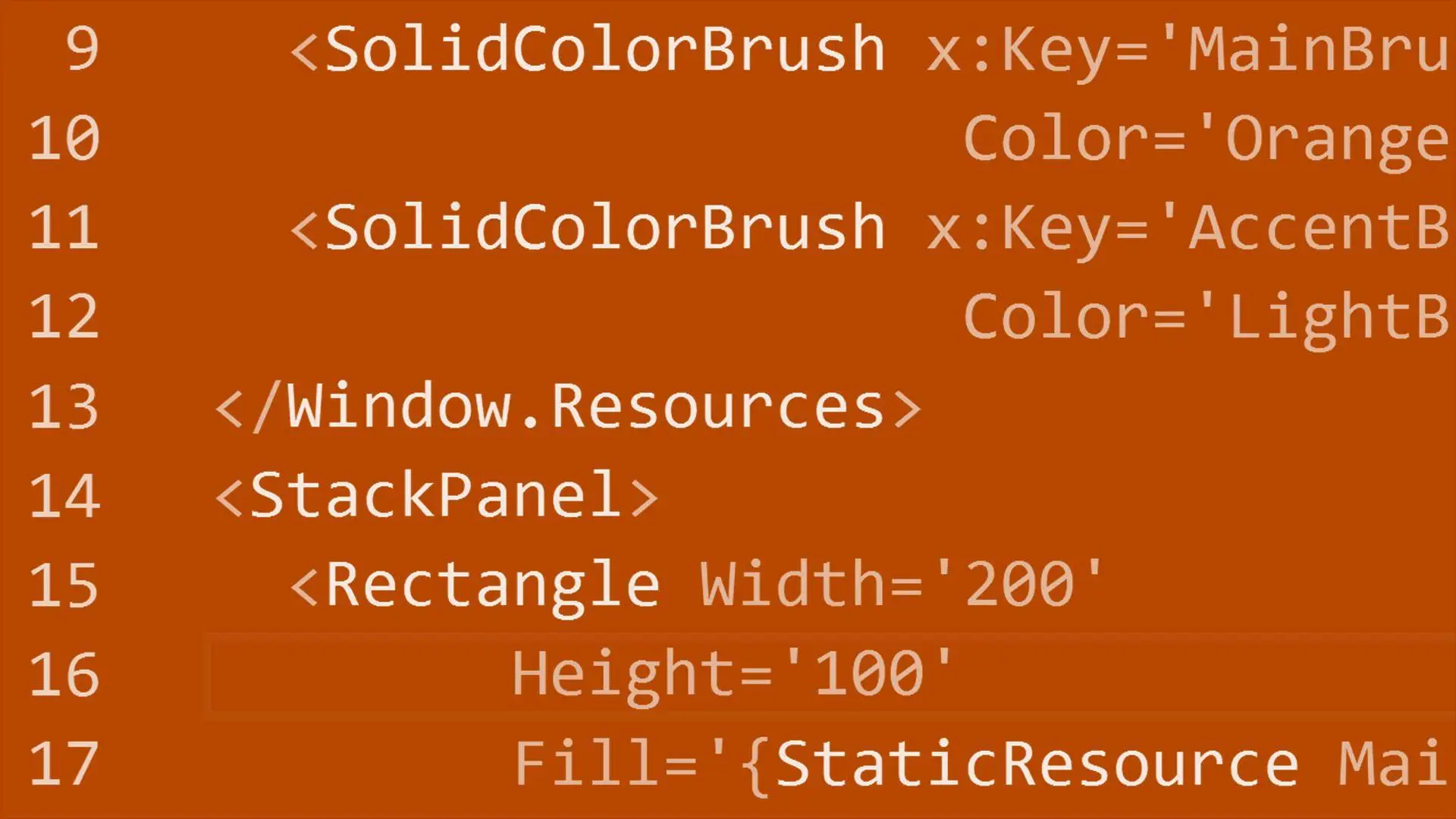Click the StaticResource markup extension
Viewport: 1456px width, 819px height.
point(1037,764)
